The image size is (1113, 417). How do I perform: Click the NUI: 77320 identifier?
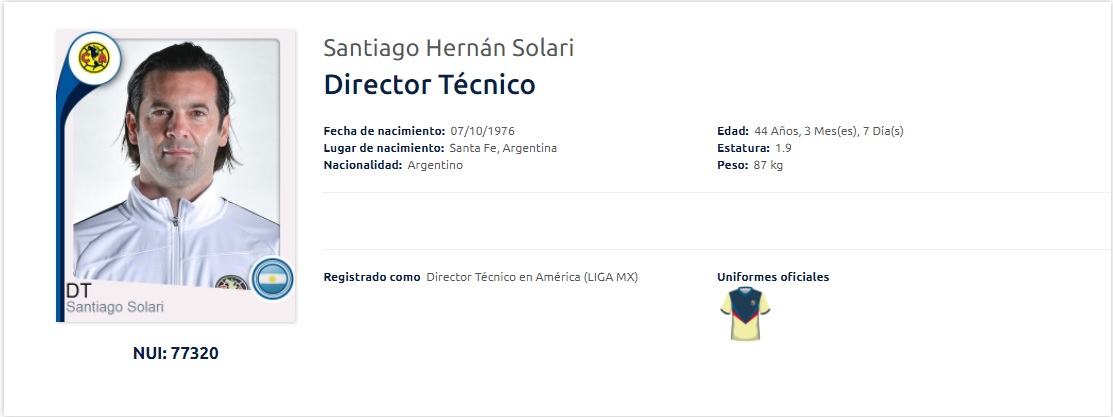pos(176,353)
